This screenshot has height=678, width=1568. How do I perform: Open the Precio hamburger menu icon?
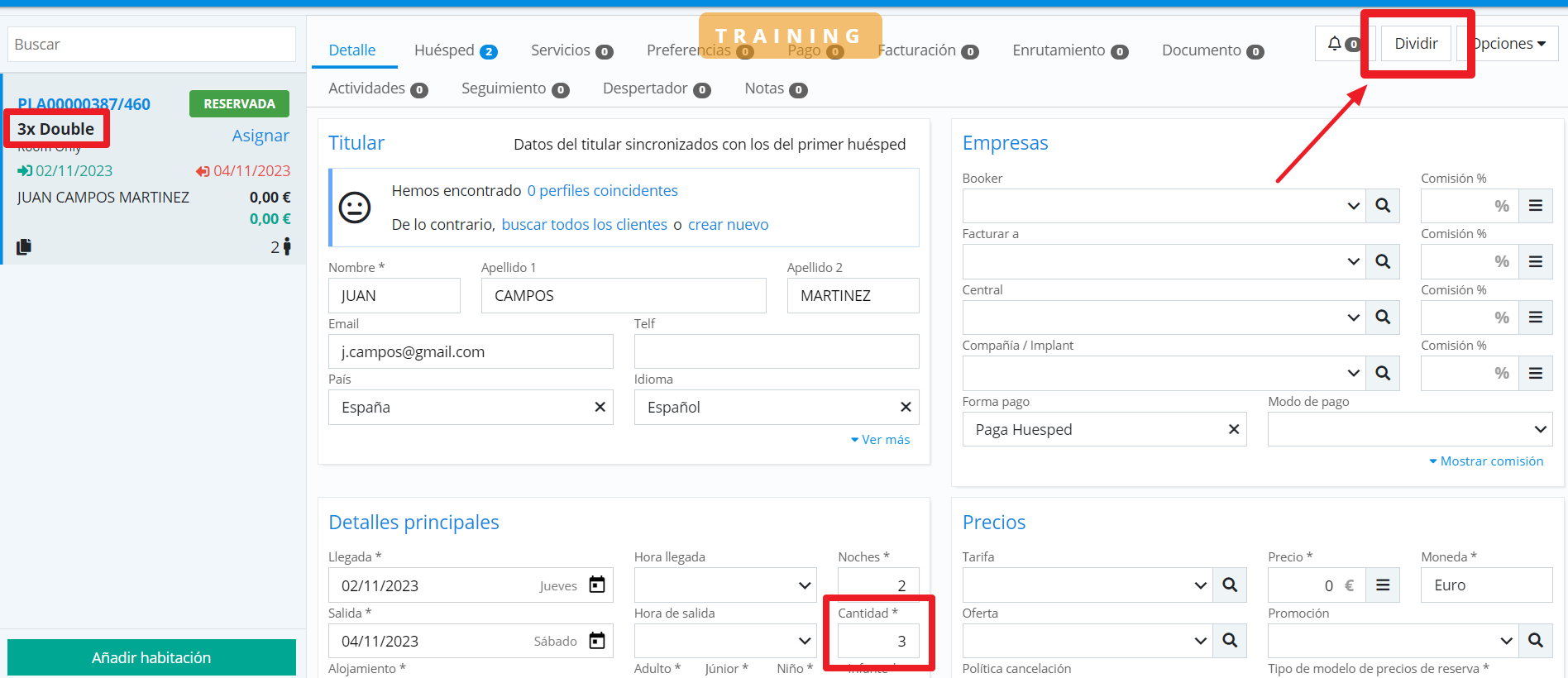point(1382,585)
